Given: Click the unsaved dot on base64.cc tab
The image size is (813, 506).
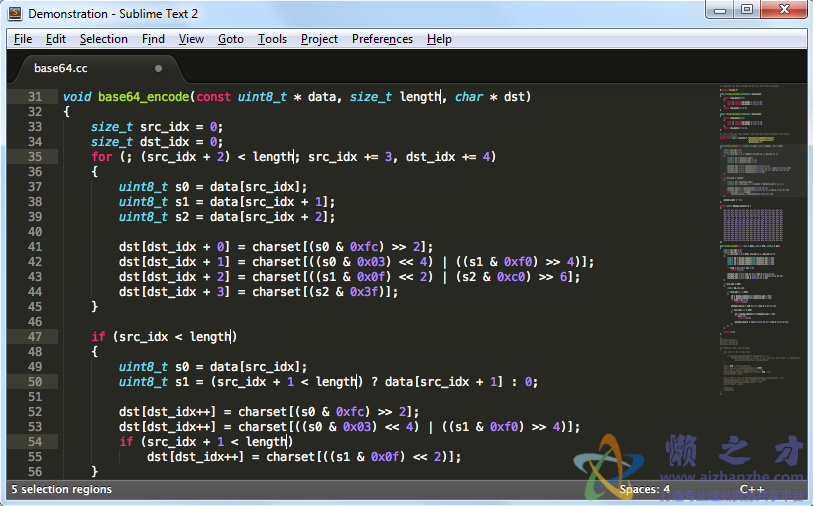Looking at the screenshot, I should pos(158,68).
